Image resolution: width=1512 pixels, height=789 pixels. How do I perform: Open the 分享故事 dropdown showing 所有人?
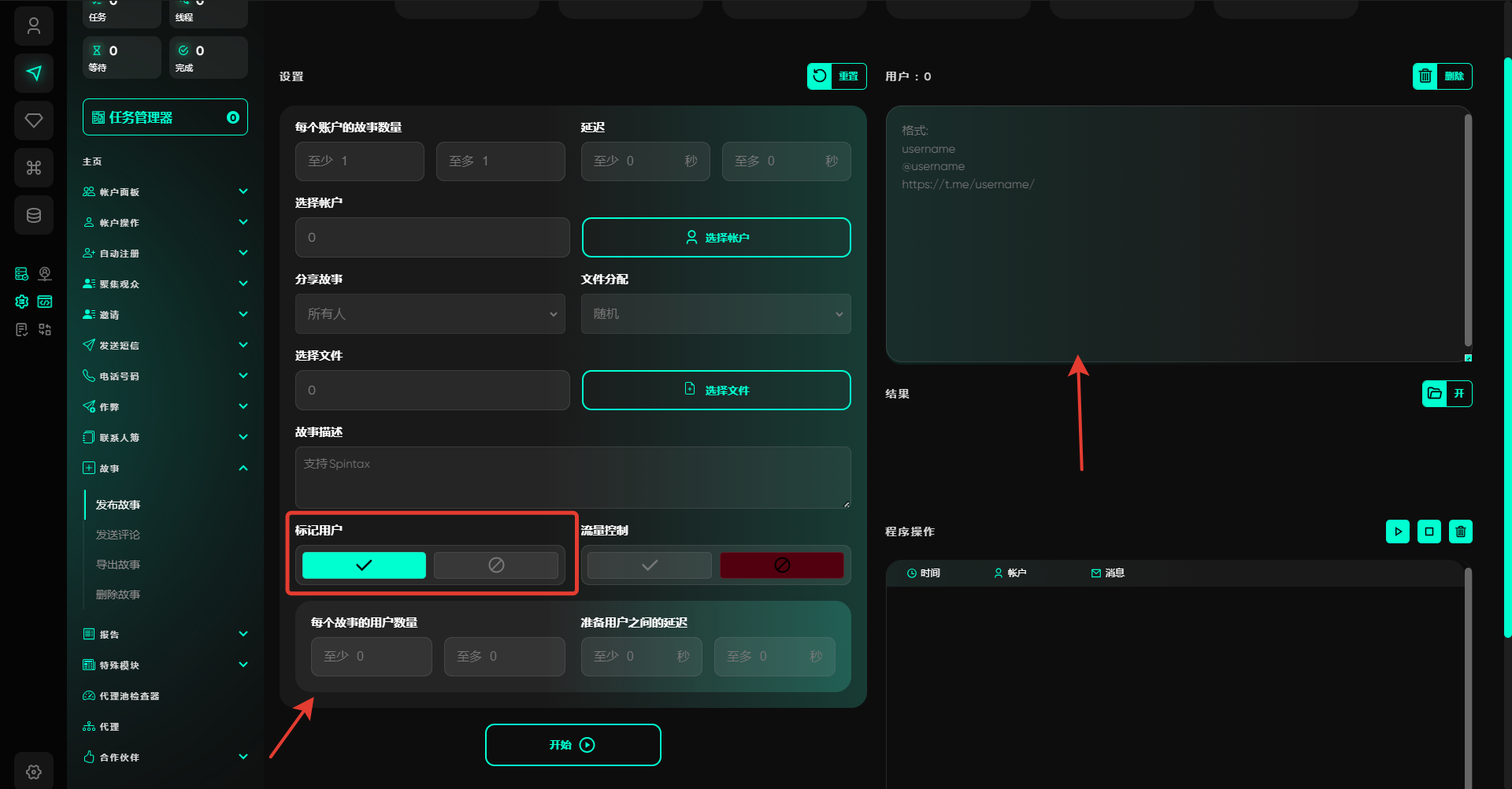tap(430, 314)
